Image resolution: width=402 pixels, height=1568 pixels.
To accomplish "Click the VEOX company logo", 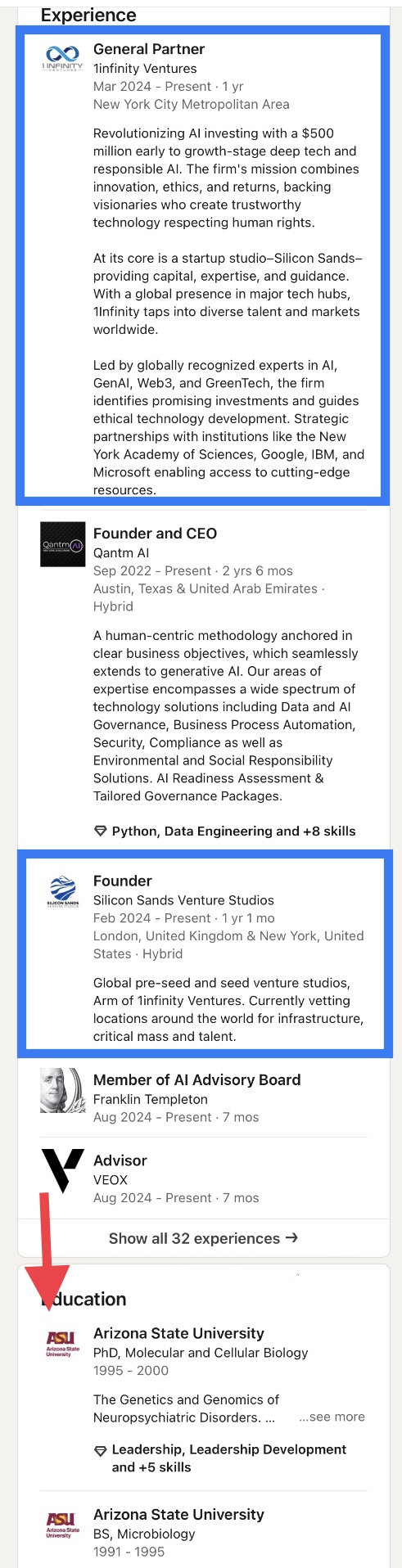I will [x=63, y=1171].
